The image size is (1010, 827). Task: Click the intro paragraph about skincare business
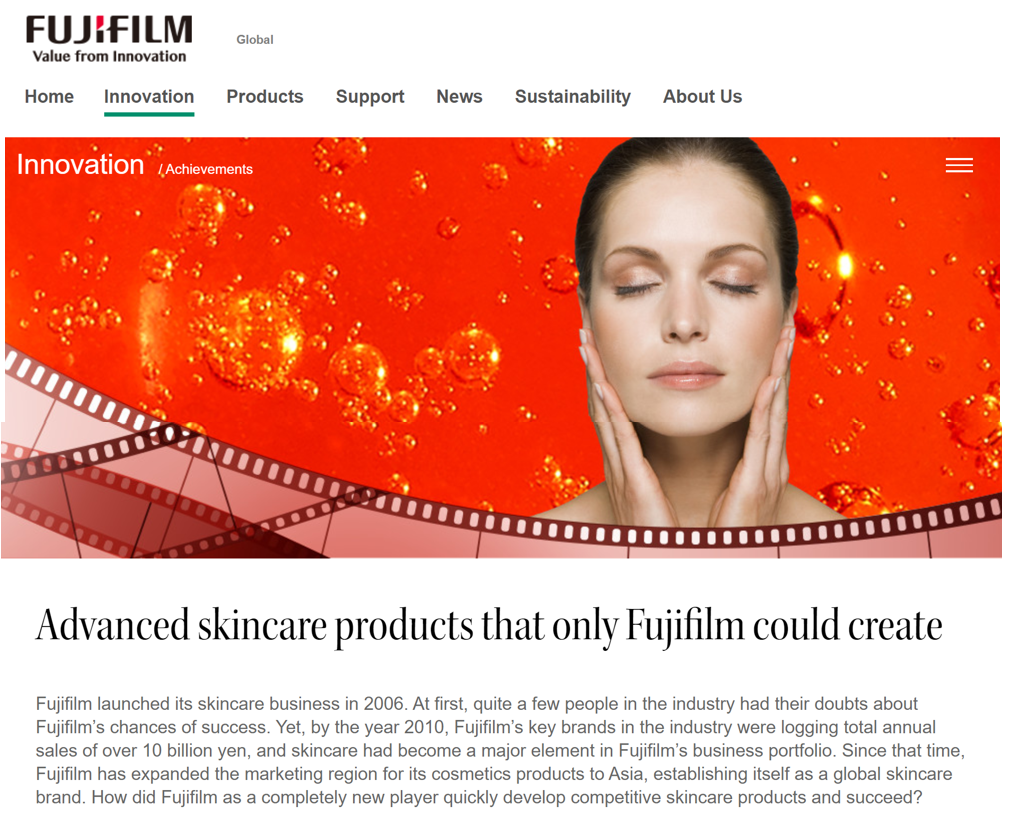point(500,750)
